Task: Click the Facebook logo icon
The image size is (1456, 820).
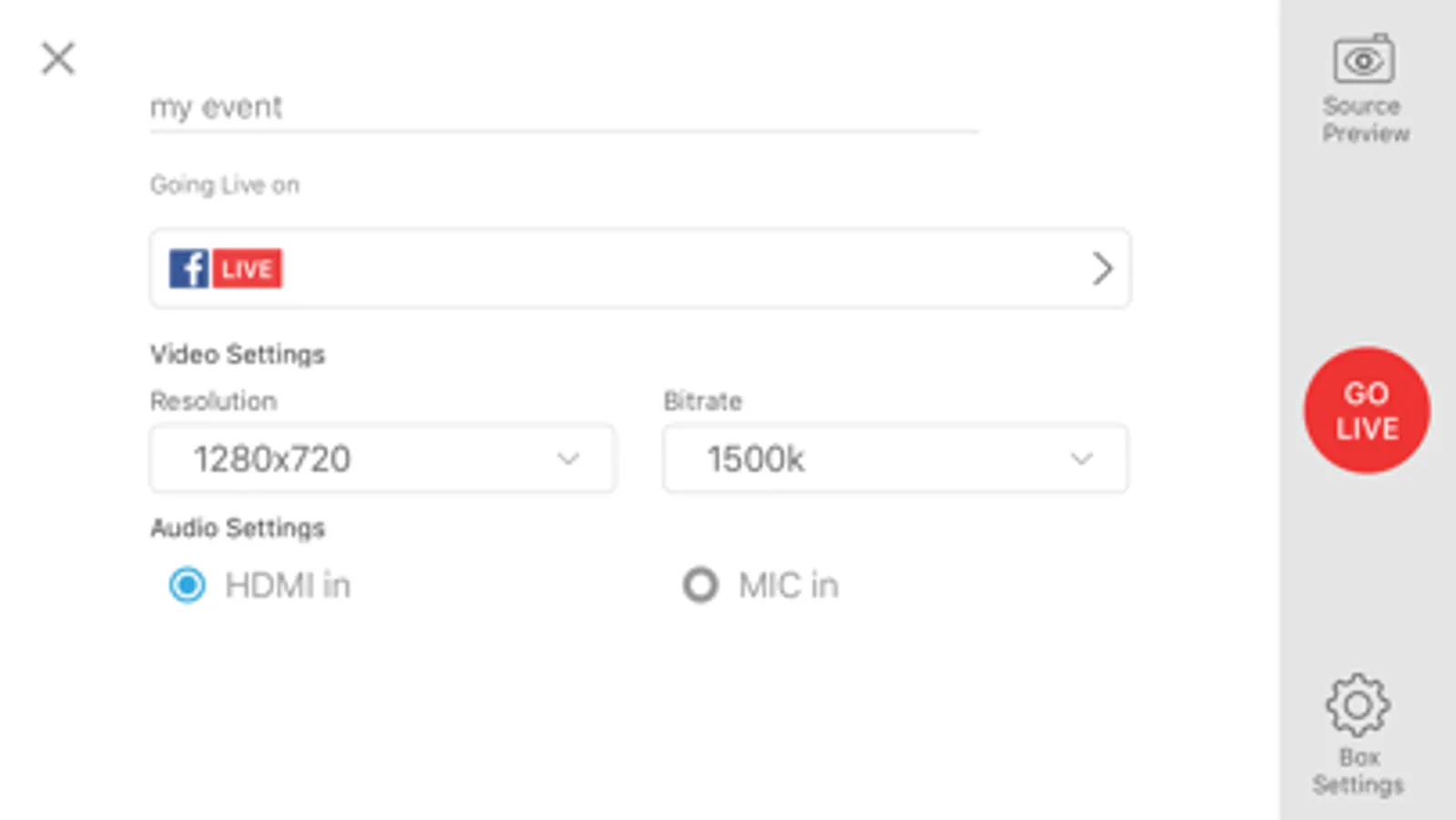Action: [188, 269]
